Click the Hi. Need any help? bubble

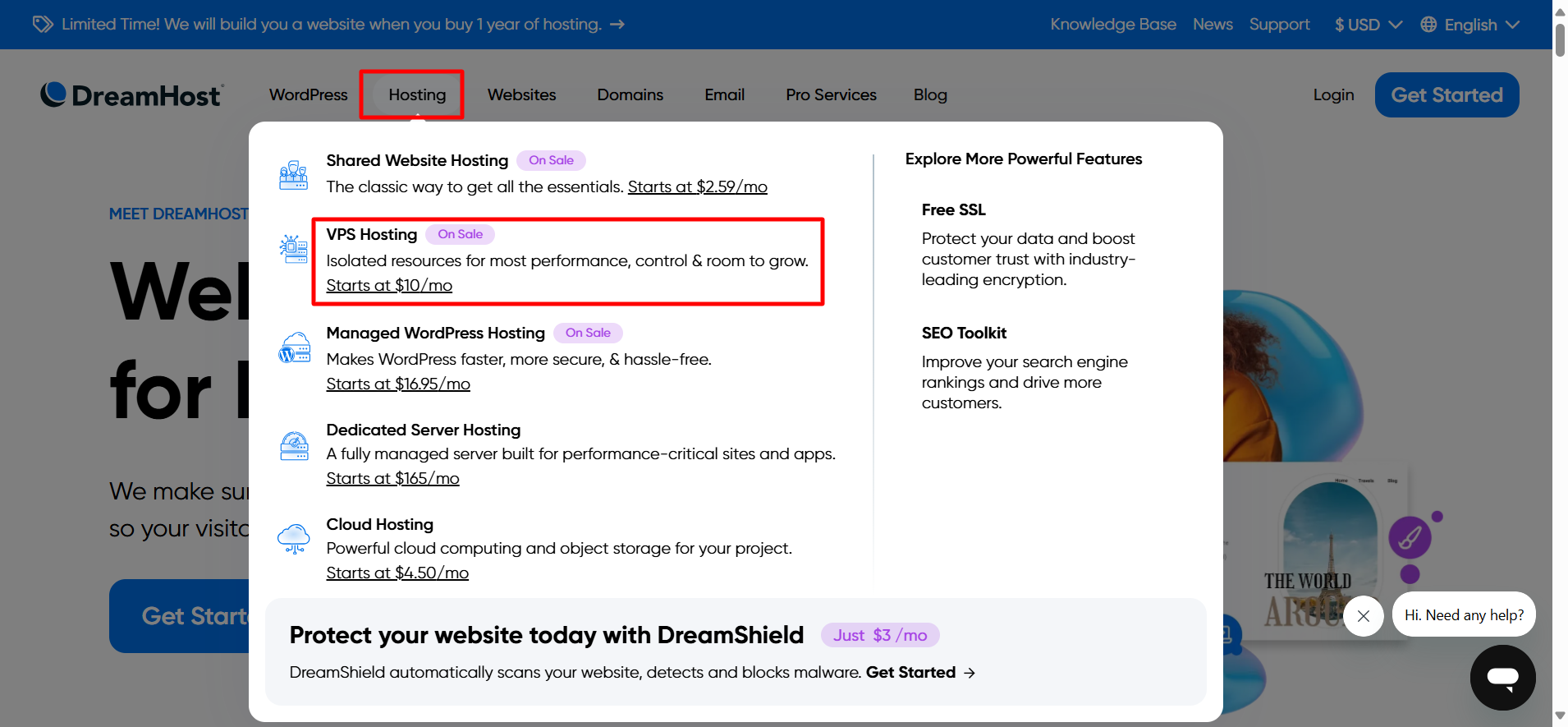1464,614
